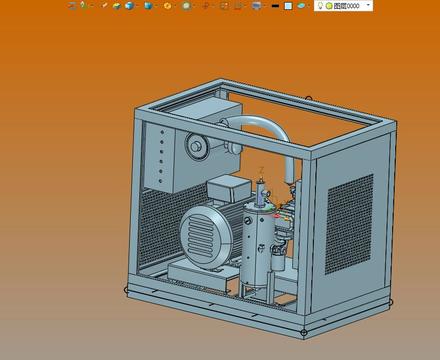Click the green-yellow surface box icon
This screenshot has width=440, height=360.
tap(117, 6)
